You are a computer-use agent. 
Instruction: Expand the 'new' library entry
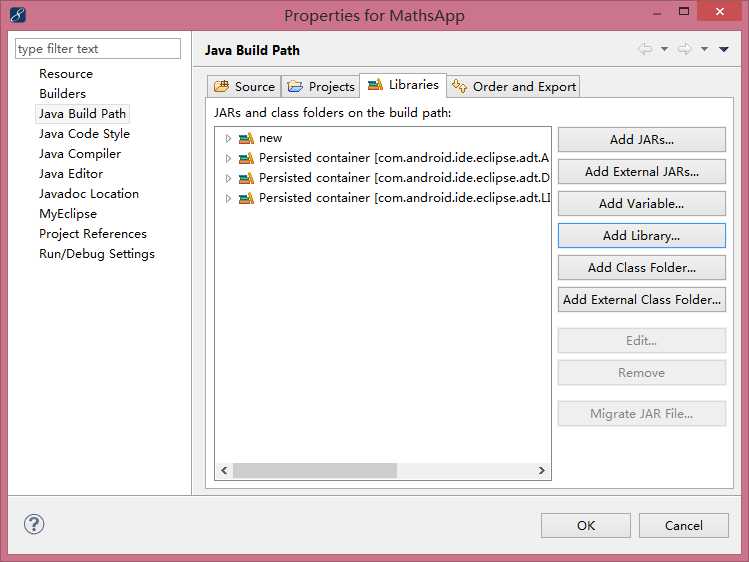click(x=228, y=138)
